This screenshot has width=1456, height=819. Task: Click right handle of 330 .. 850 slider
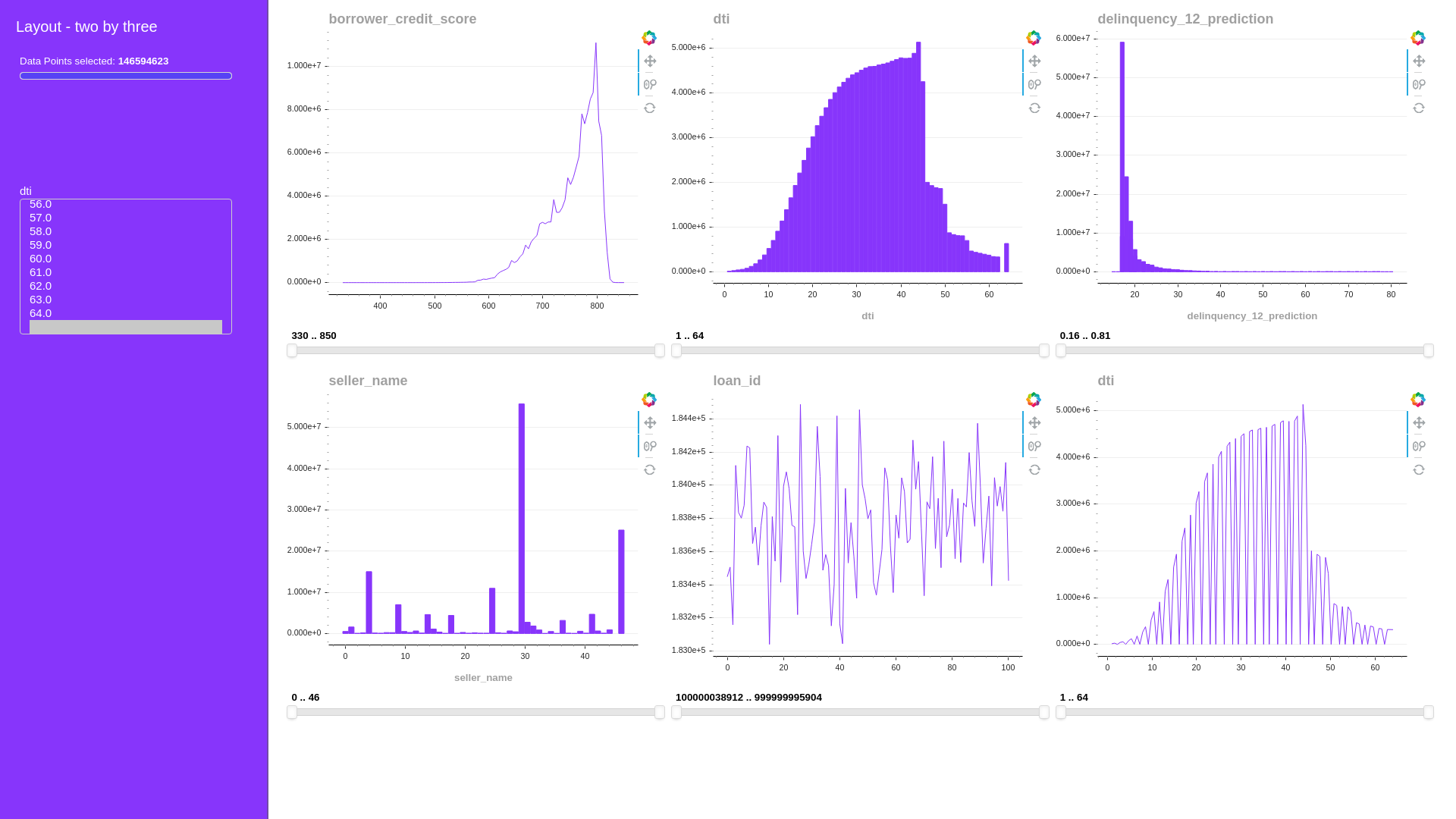pyautogui.click(x=660, y=350)
